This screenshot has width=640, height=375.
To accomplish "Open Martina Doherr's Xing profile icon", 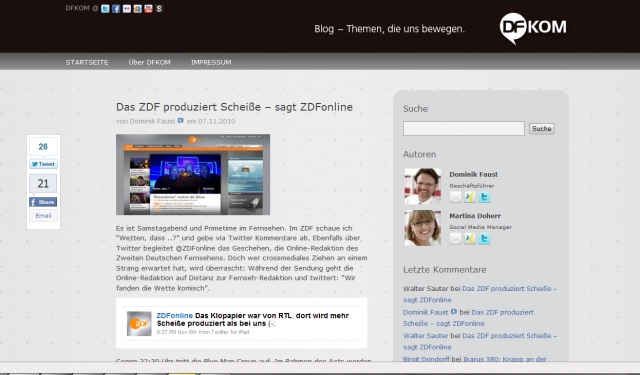I will tap(469, 239).
